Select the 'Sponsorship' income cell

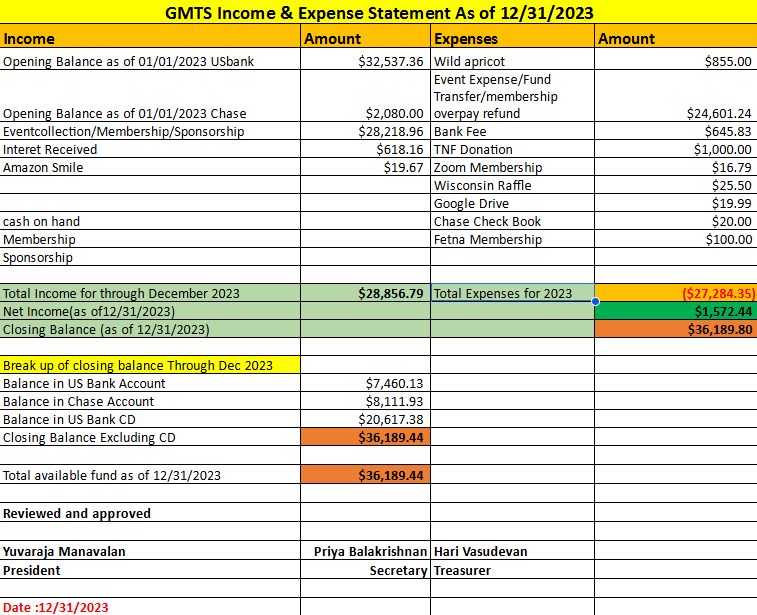[x=150, y=257]
